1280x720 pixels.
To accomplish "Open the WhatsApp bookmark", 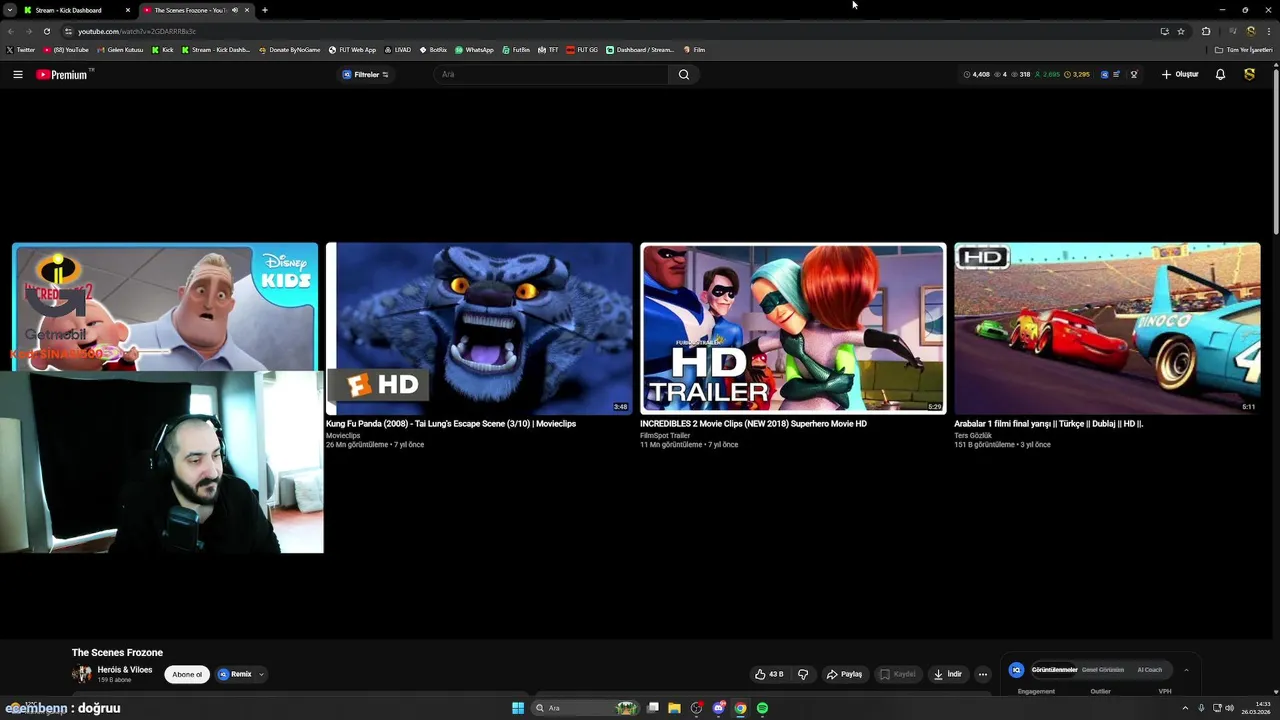I will pos(474,49).
